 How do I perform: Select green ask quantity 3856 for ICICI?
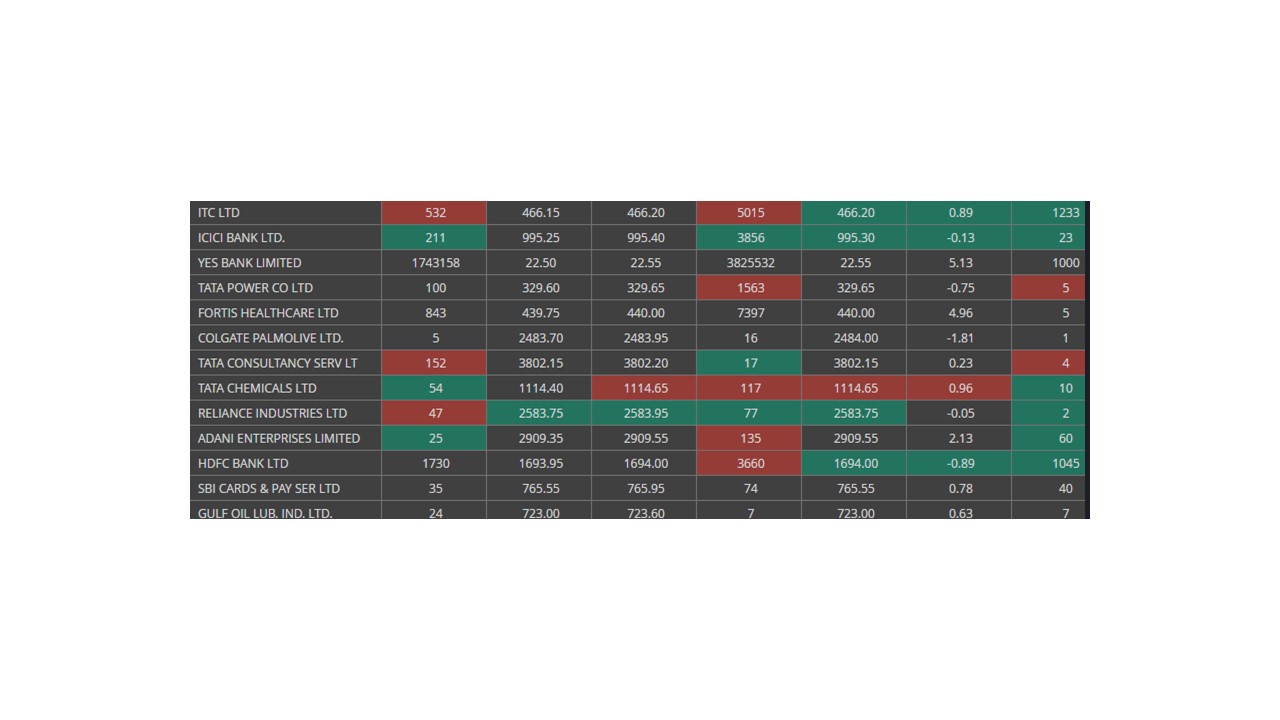tap(749, 238)
